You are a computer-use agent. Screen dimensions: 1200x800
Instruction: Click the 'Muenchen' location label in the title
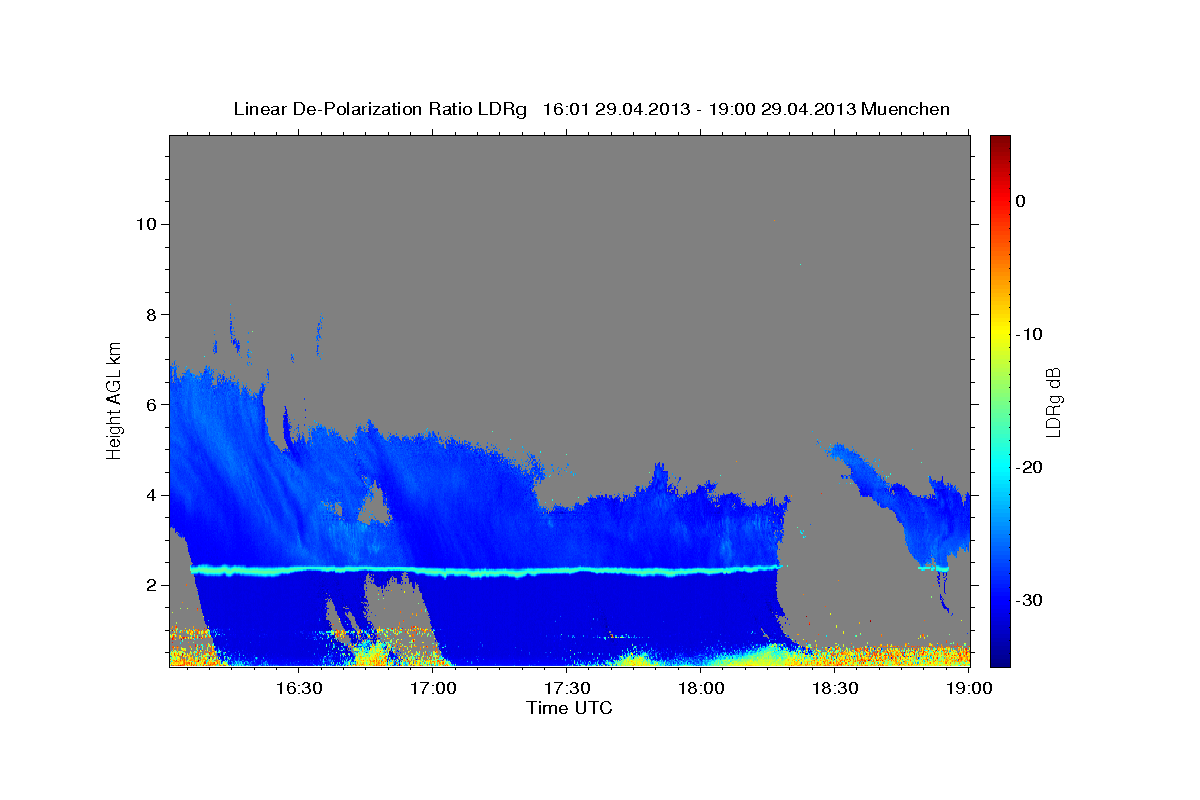click(x=905, y=109)
